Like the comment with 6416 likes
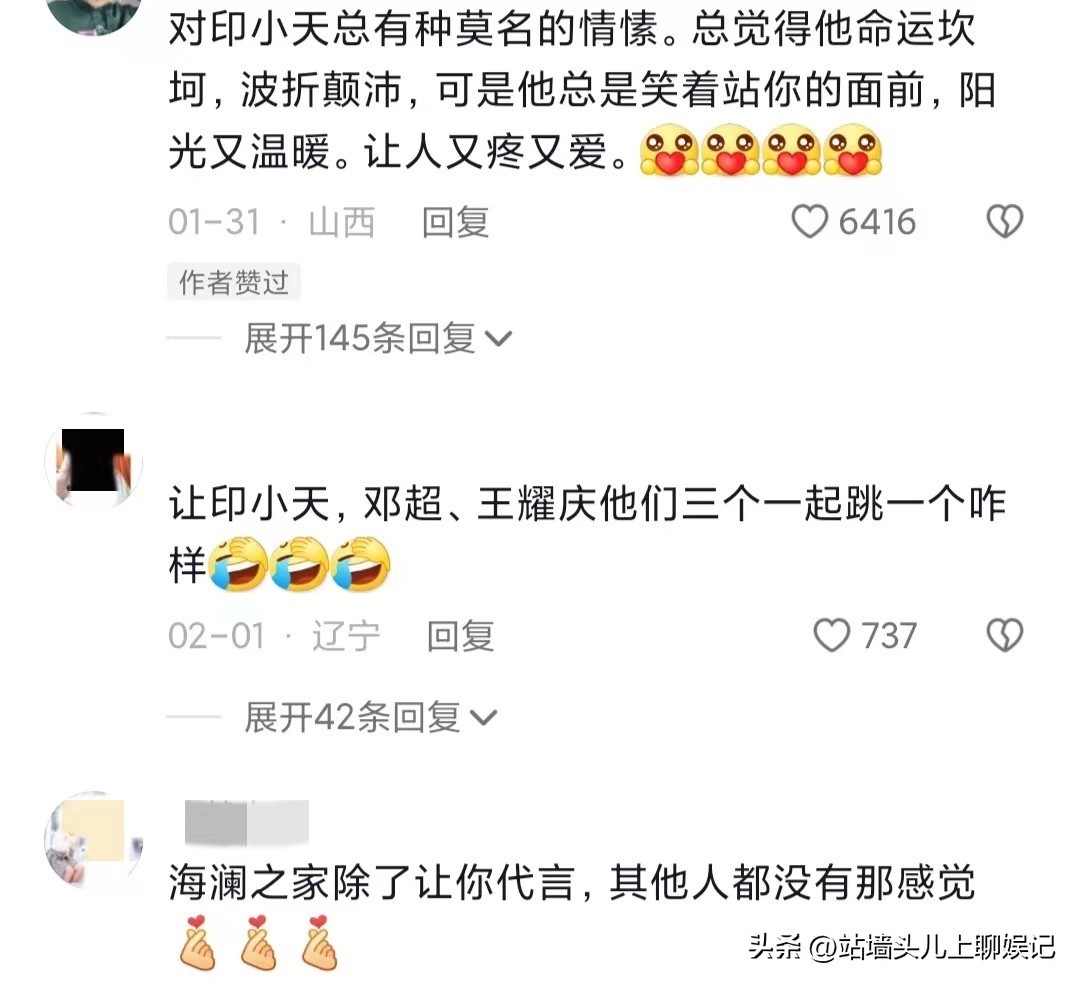The image size is (1080, 985). tap(809, 222)
